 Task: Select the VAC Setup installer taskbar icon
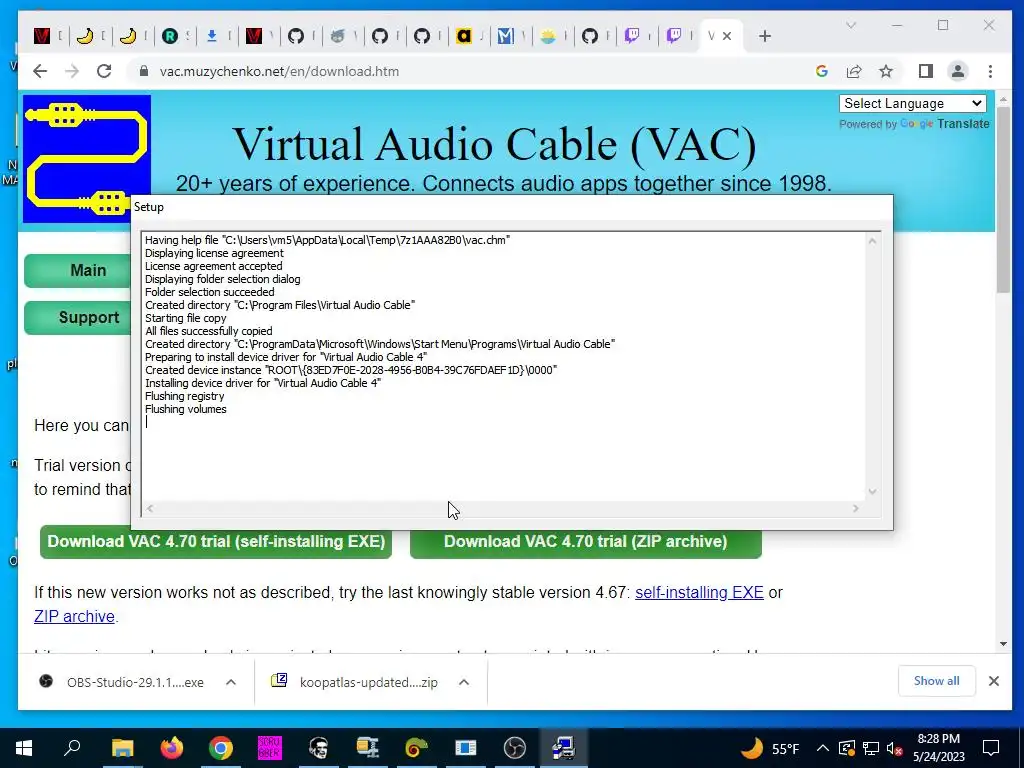click(x=563, y=748)
